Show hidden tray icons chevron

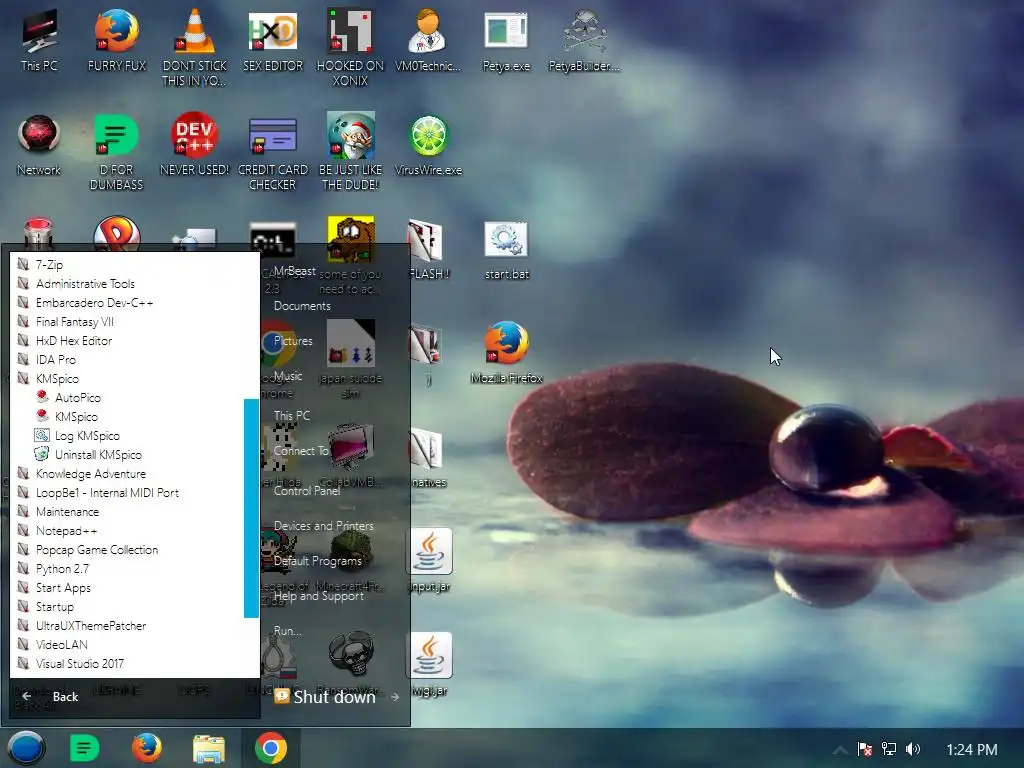(x=840, y=750)
